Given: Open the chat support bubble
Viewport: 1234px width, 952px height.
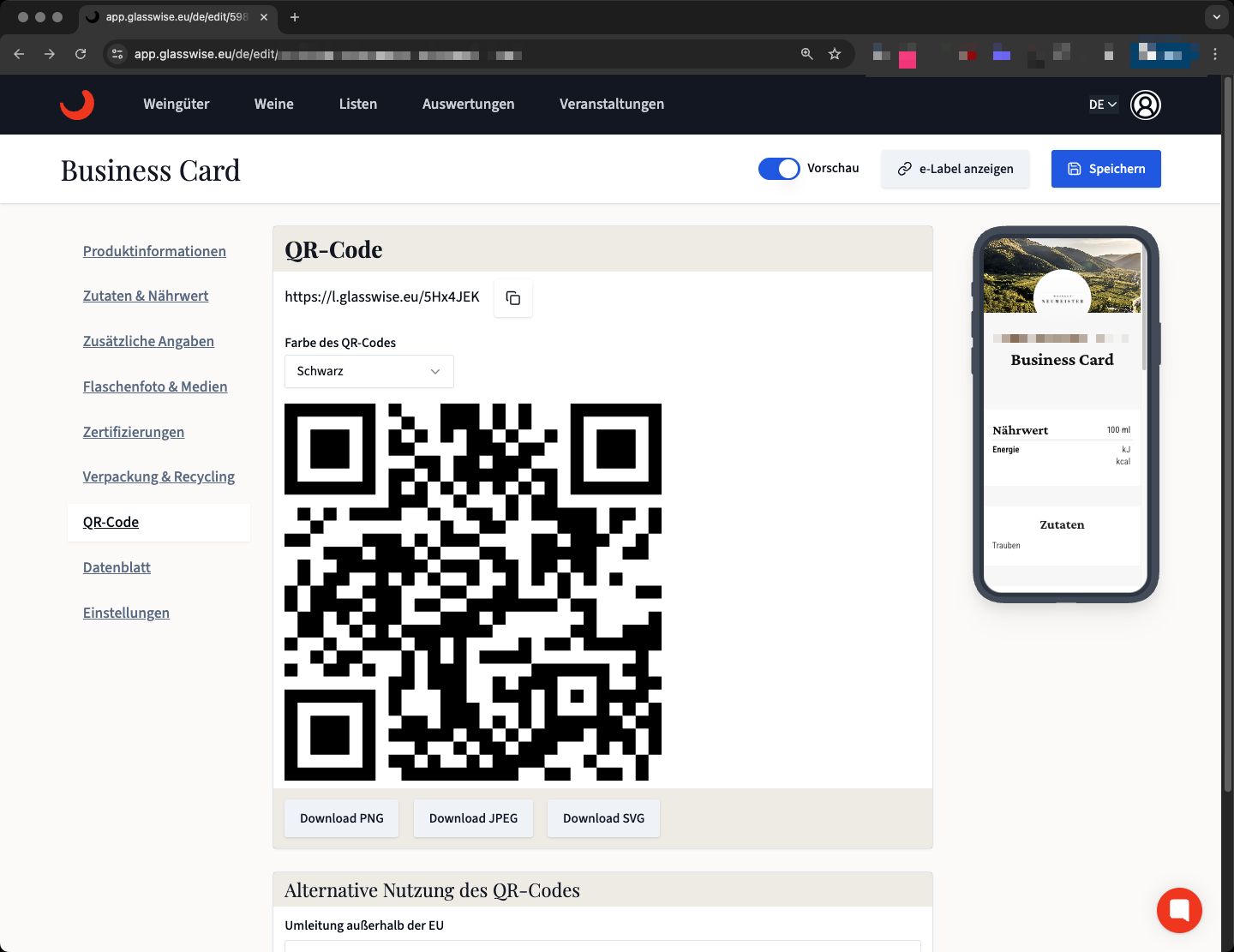Looking at the screenshot, I should click(x=1179, y=910).
